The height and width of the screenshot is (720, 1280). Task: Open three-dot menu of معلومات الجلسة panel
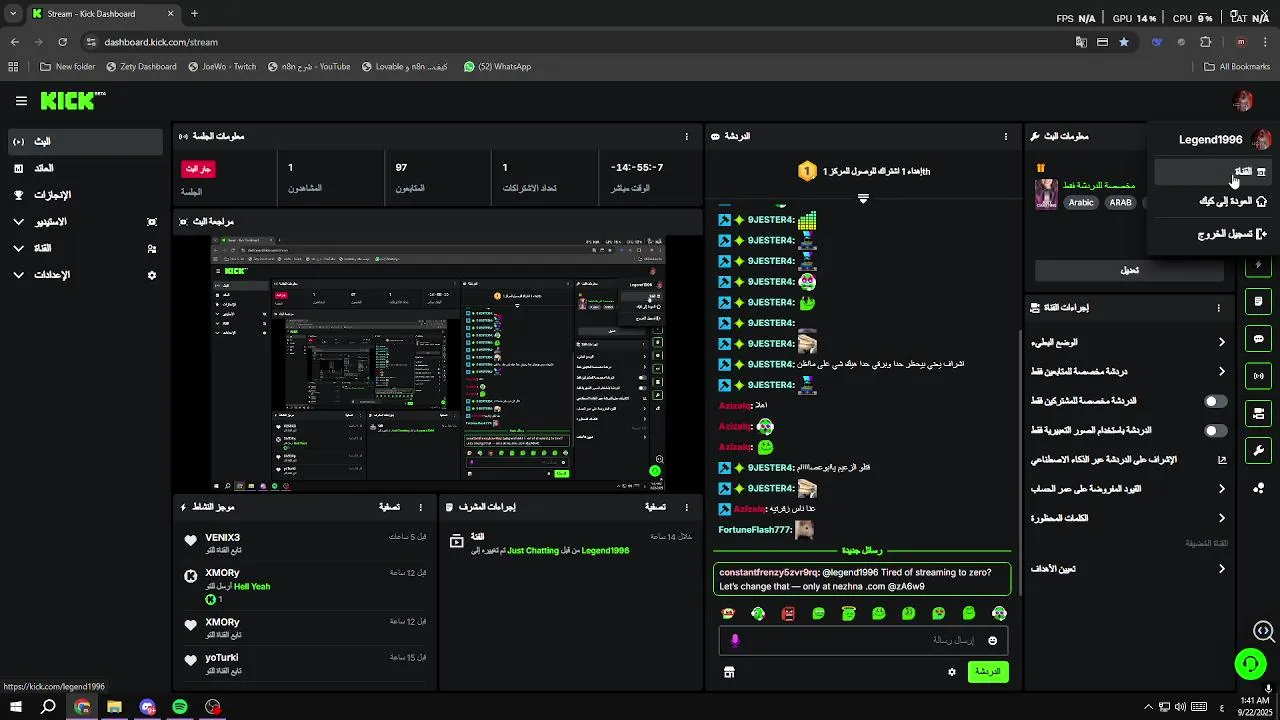pos(686,136)
